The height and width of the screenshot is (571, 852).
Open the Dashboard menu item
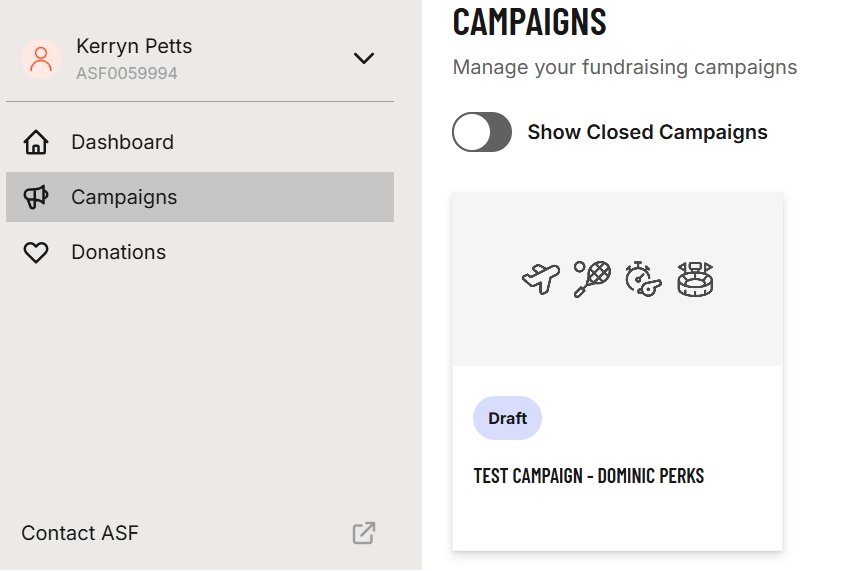coord(122,142)
